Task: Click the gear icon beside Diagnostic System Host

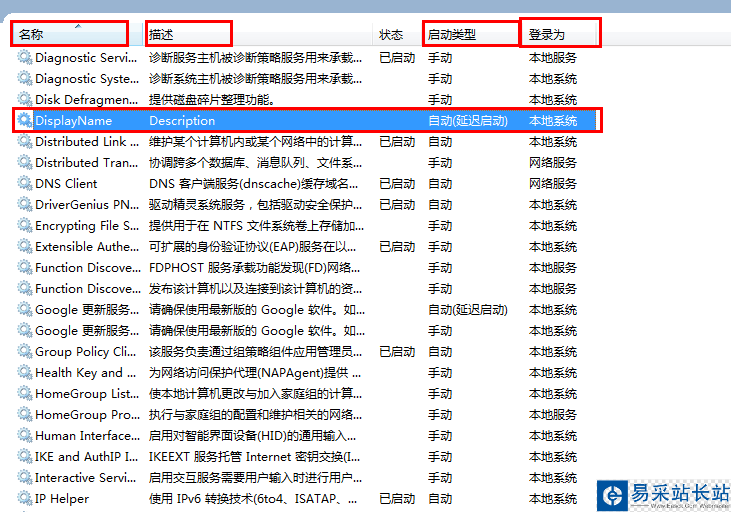Action: click(25, 78)
